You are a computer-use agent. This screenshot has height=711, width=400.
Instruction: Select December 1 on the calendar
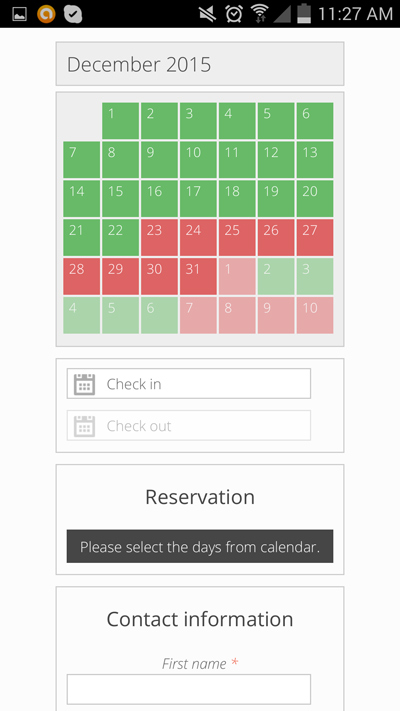tap(120, 121)
